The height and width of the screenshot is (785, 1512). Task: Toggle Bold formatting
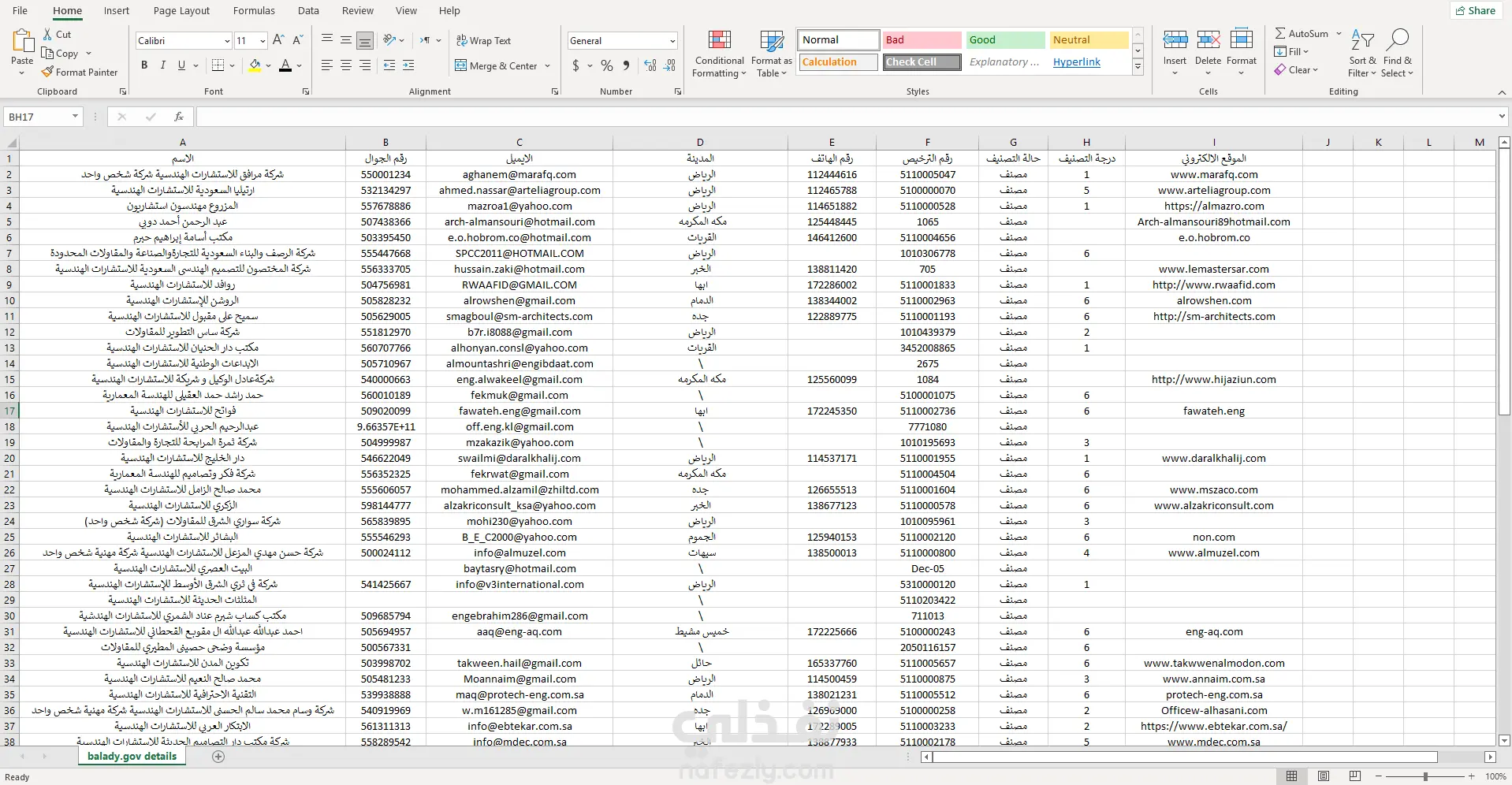tap(144, 65)
